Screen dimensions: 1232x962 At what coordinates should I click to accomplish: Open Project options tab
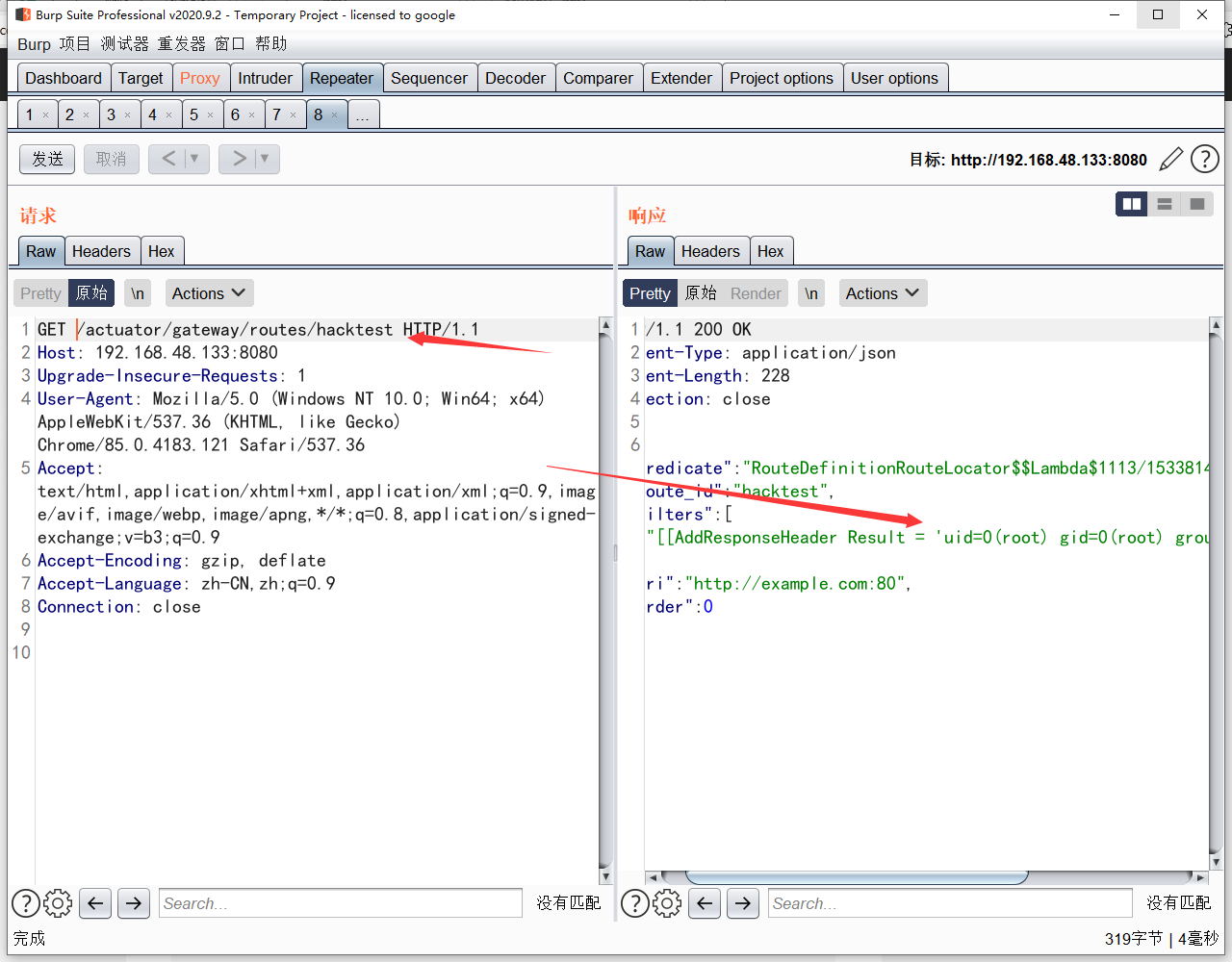pos(782,78)
